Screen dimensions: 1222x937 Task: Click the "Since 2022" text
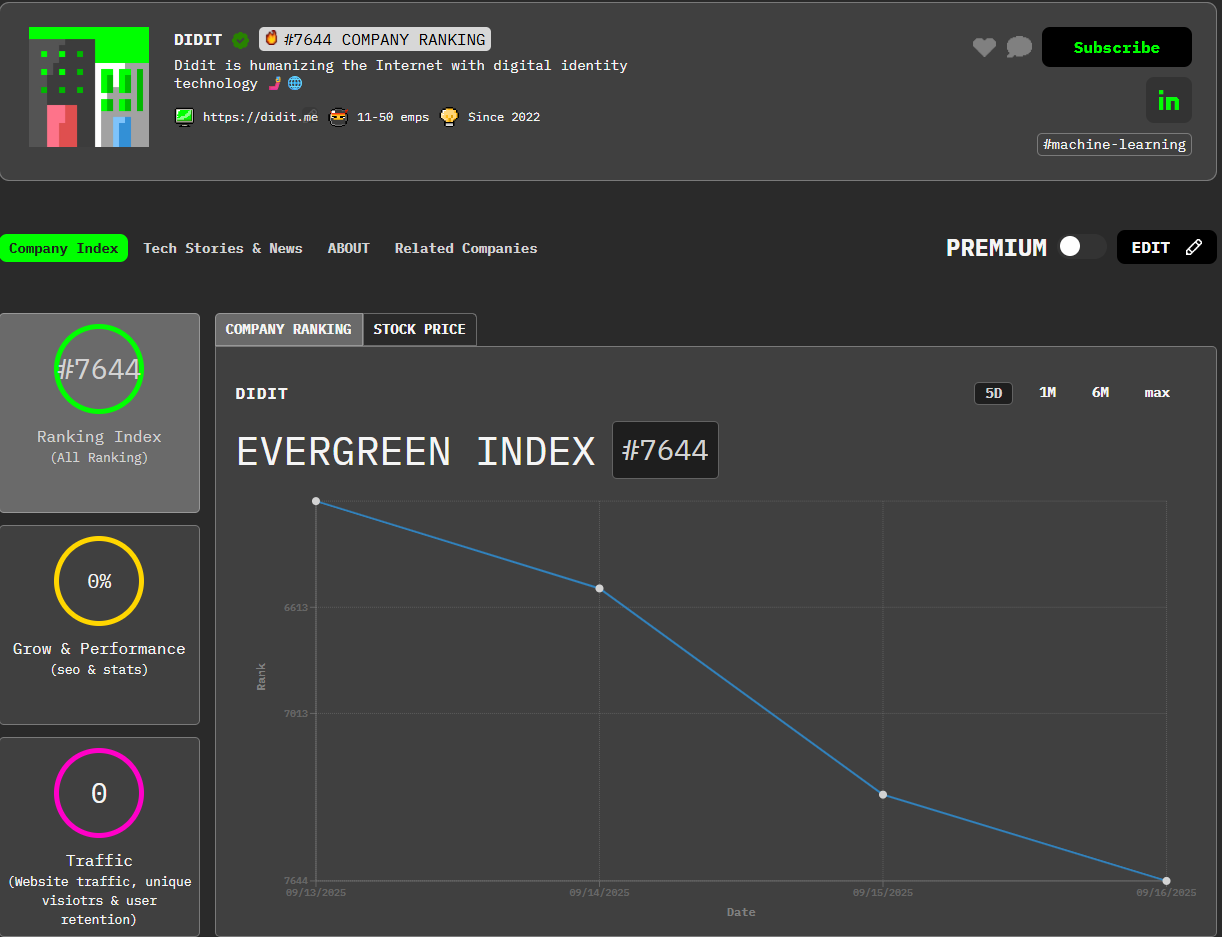504,117
